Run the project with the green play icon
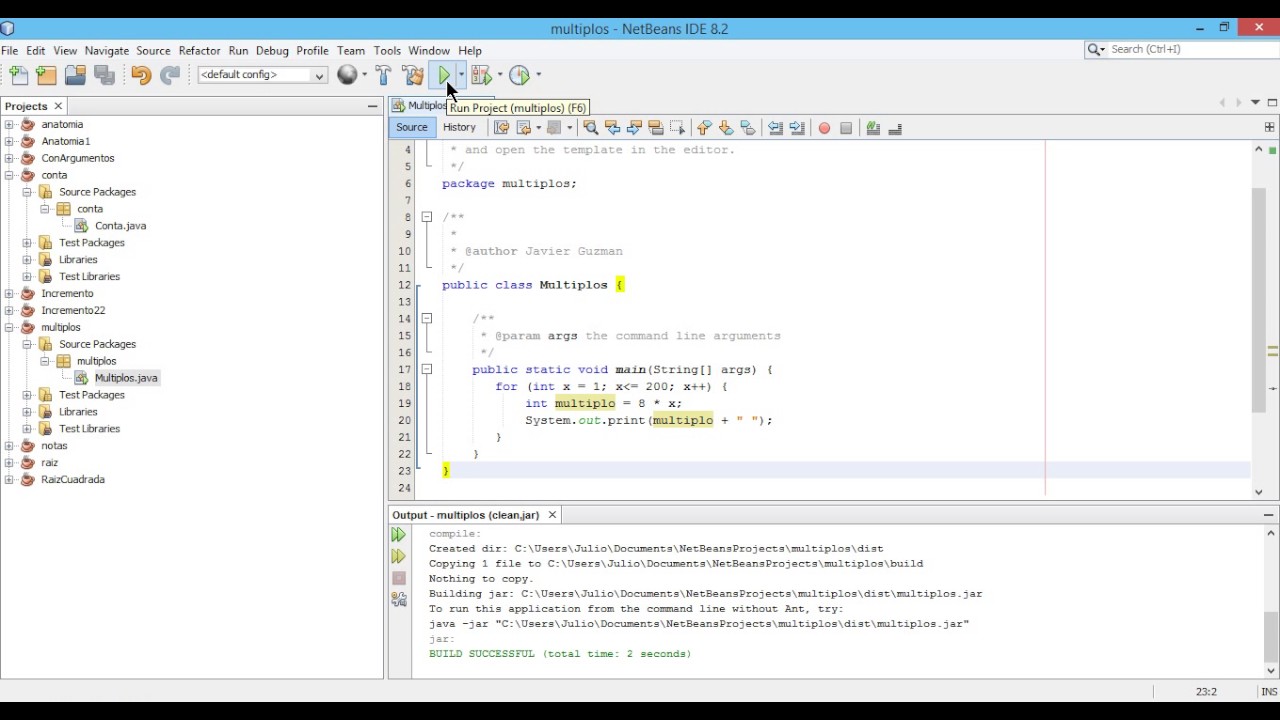The height and width of the screenshot is (720, 1280). click(x=444, y=75)
